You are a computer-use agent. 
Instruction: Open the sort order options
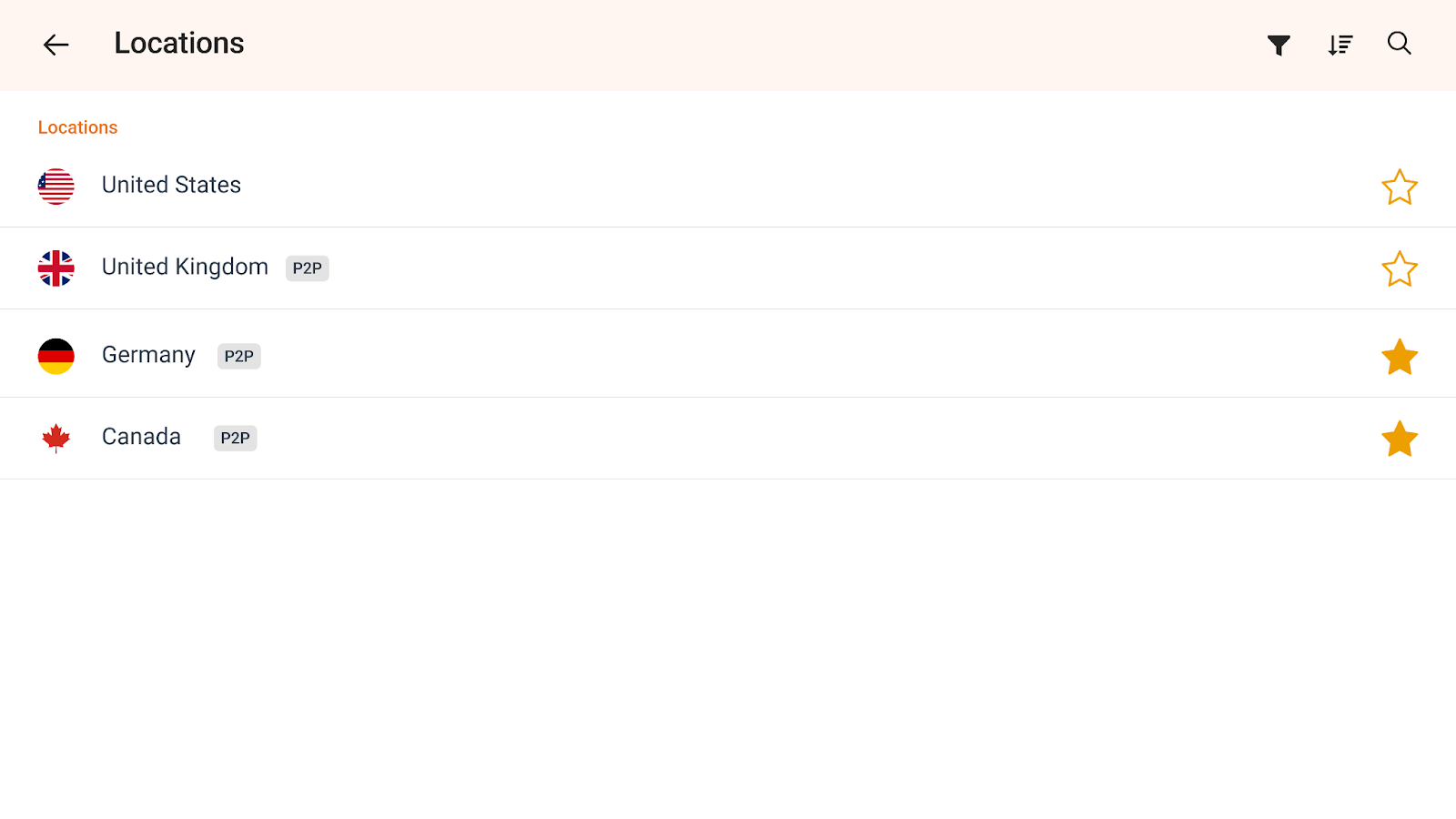point(1340,45)
